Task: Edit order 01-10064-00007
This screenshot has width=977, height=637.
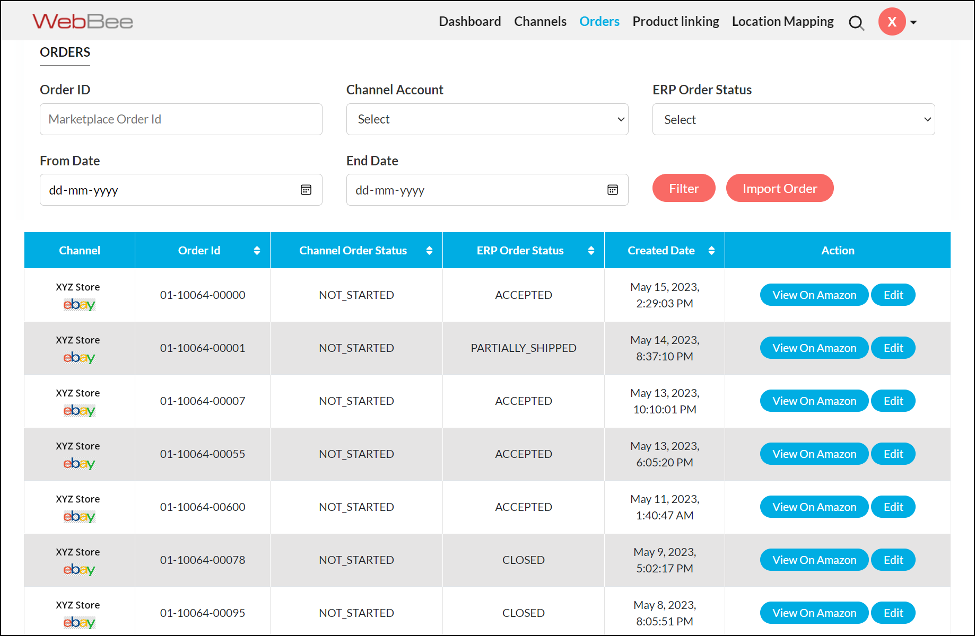Action: pos(893,401)
